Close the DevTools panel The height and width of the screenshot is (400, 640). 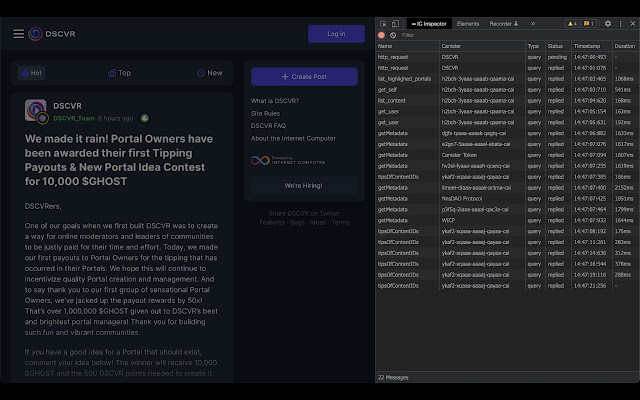[x=633, y=24]
